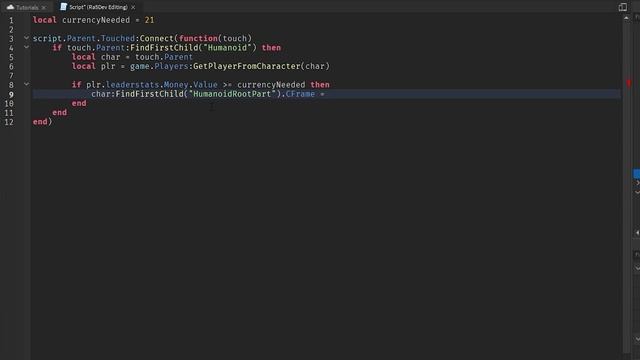Click GetPlayerFromCharacter on line 6

click(x=247, y=66)
